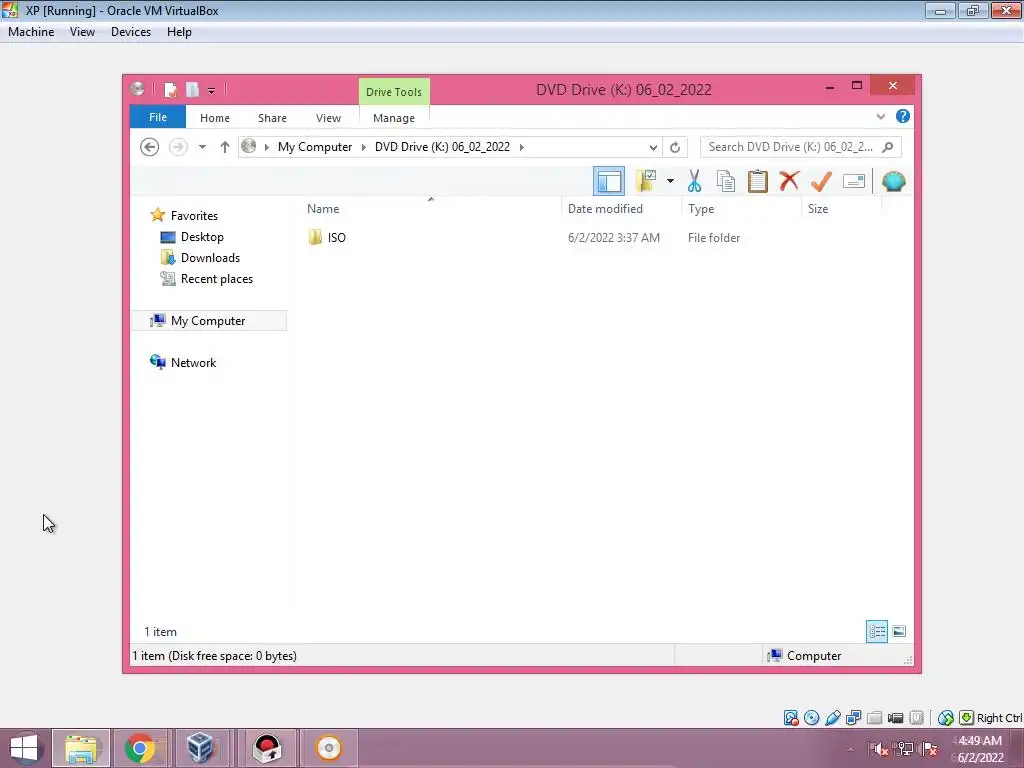
Task: Click VirtualBox optical disc status icon
Action: [x=812, y=718]
